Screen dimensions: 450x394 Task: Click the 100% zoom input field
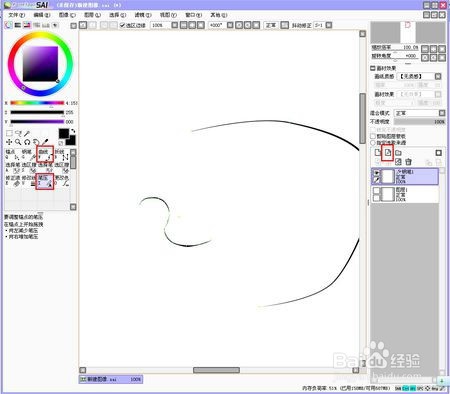click(160, 25)
